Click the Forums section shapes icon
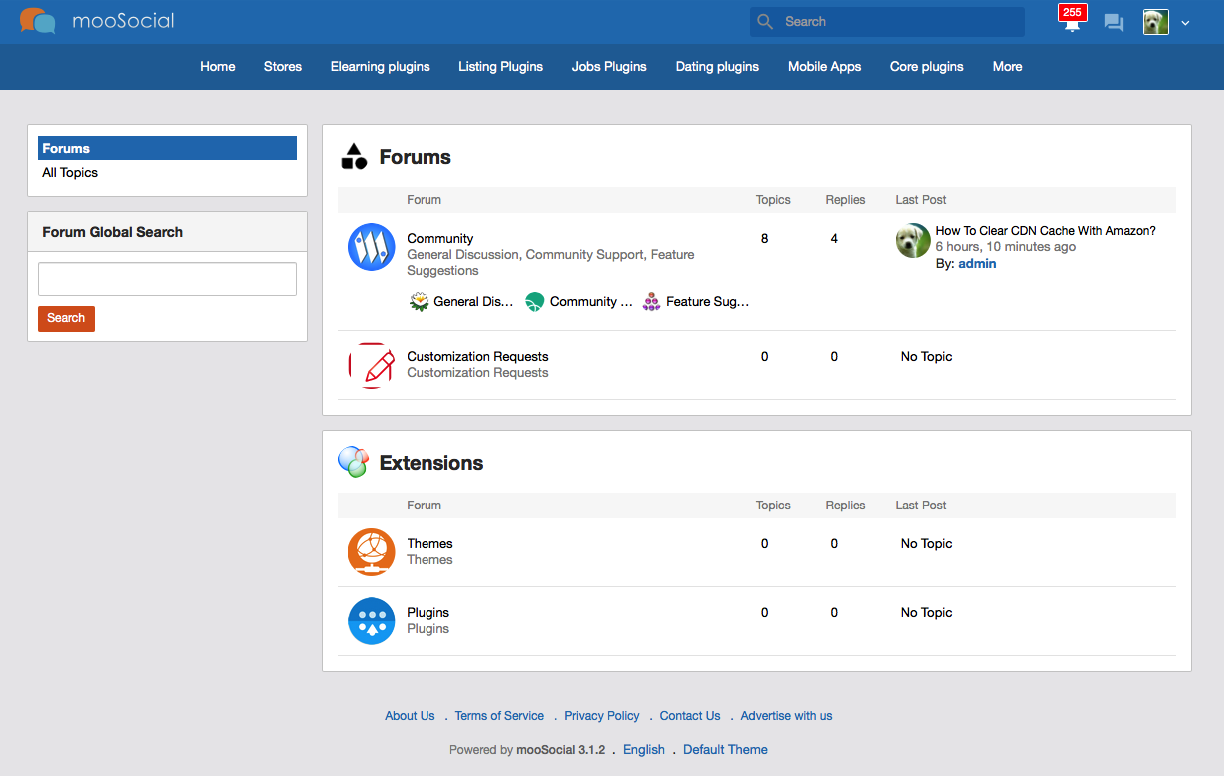Screen dimensions: 1224x776 354,157
